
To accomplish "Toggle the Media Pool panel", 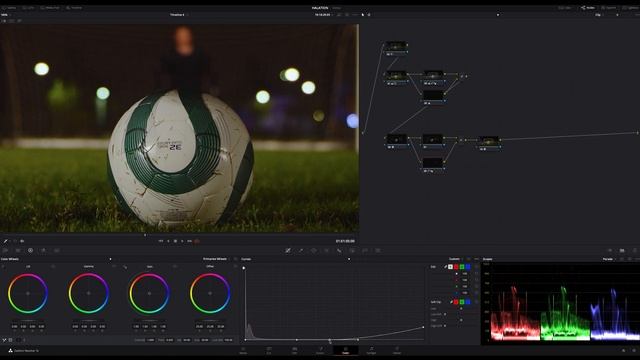I will point(50,8).
